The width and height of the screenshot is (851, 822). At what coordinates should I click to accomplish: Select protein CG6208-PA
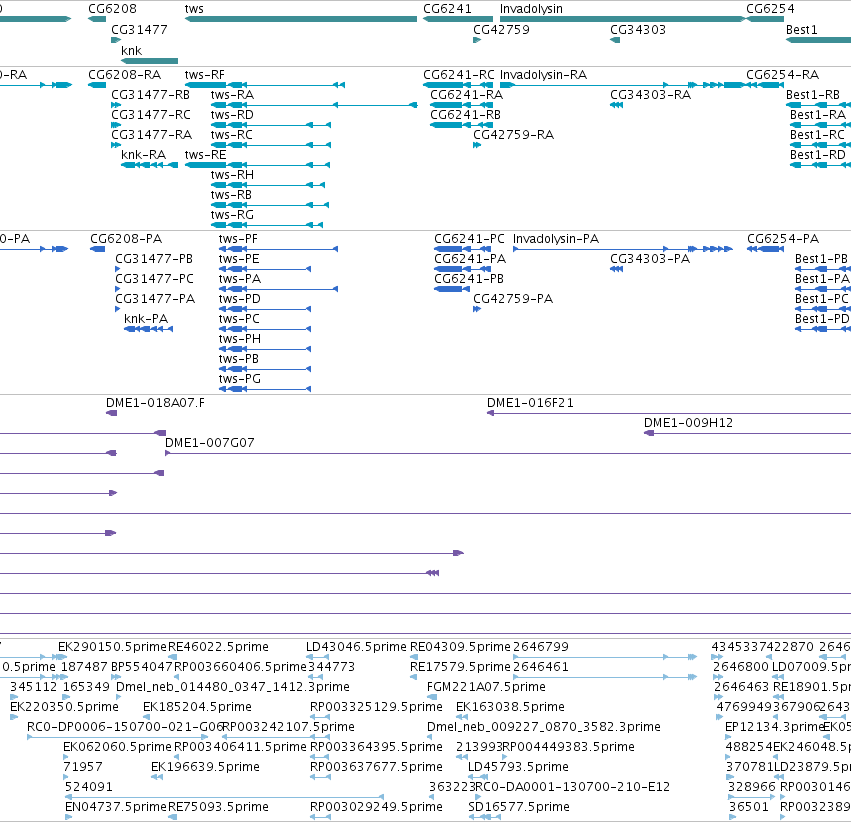98,249
